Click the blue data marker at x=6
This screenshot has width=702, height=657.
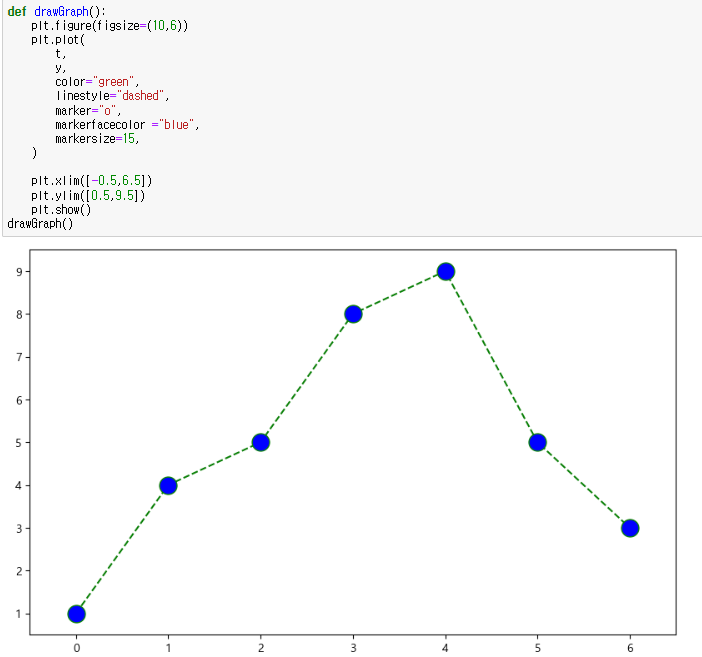(630, 528)
